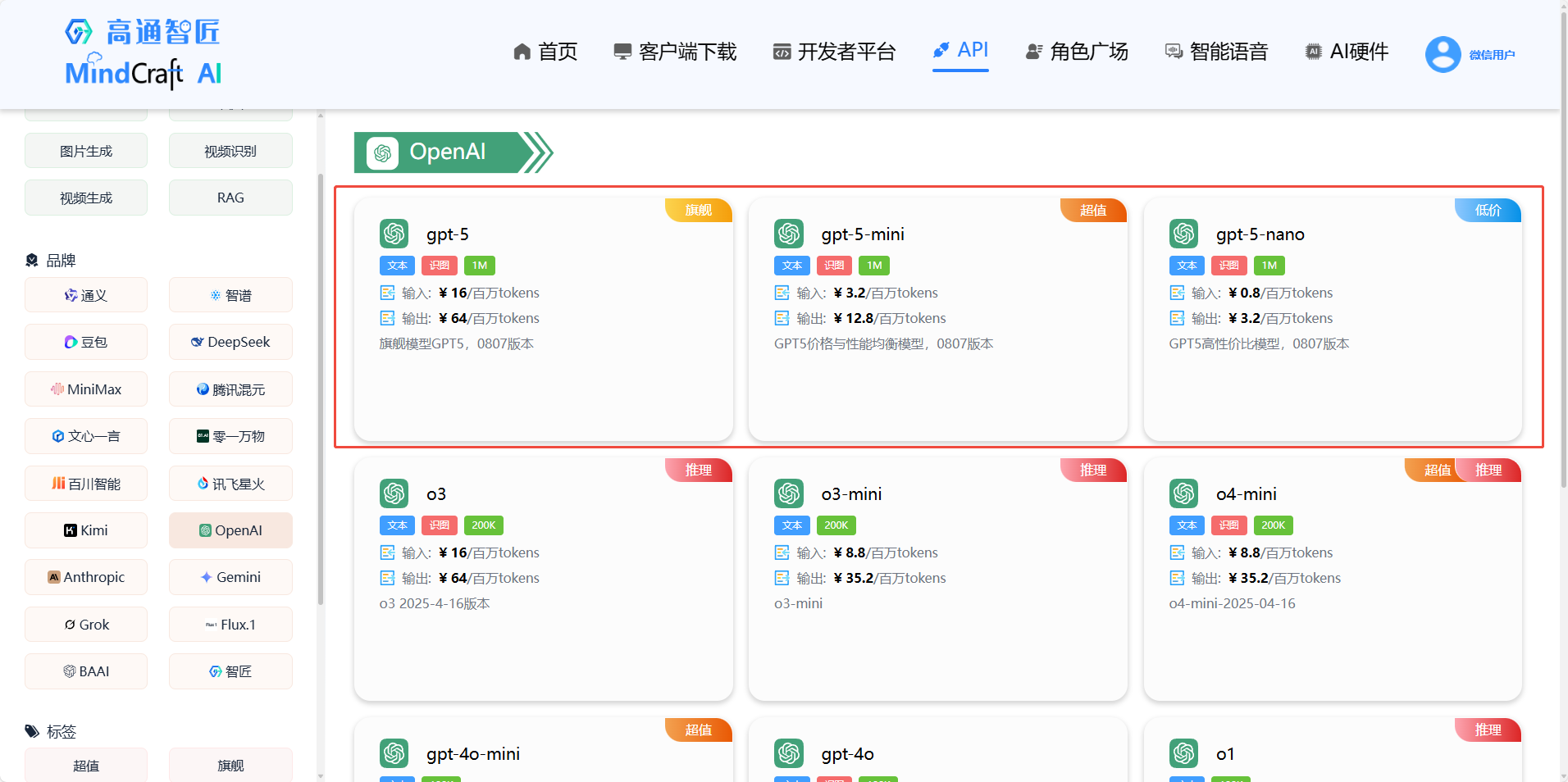Viewport: 1568px width, 782px height.
Task: Toggle the RAG filter
Action: (x=230, y=198)
